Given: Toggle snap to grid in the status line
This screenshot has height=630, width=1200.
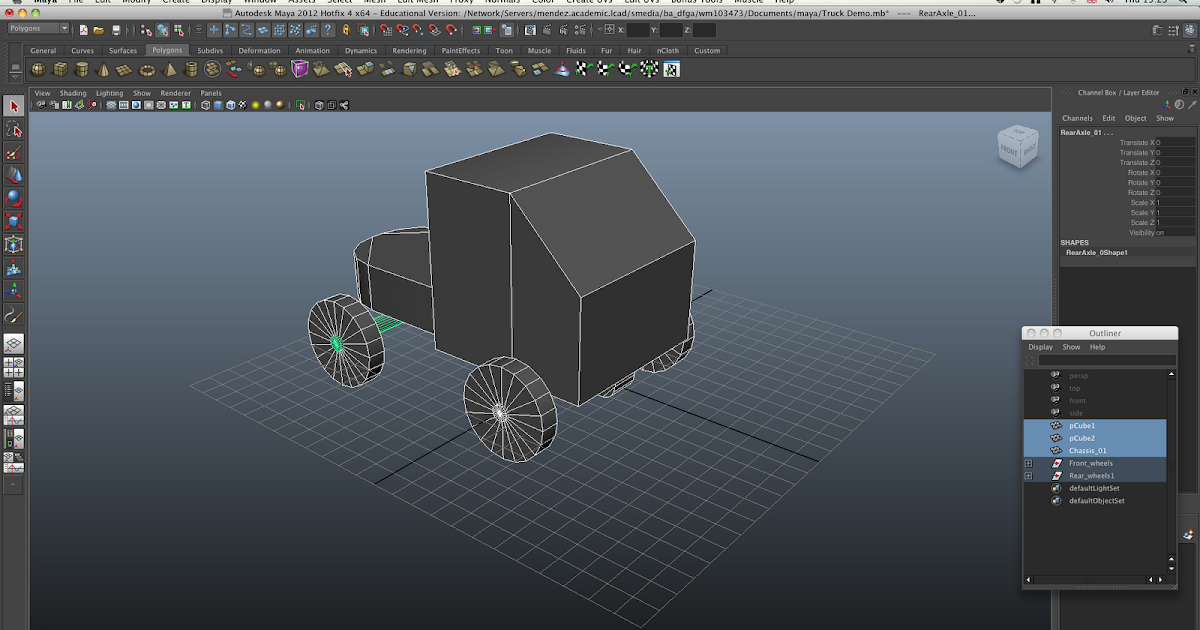Looking at the screenshot, I should point(386,30).
